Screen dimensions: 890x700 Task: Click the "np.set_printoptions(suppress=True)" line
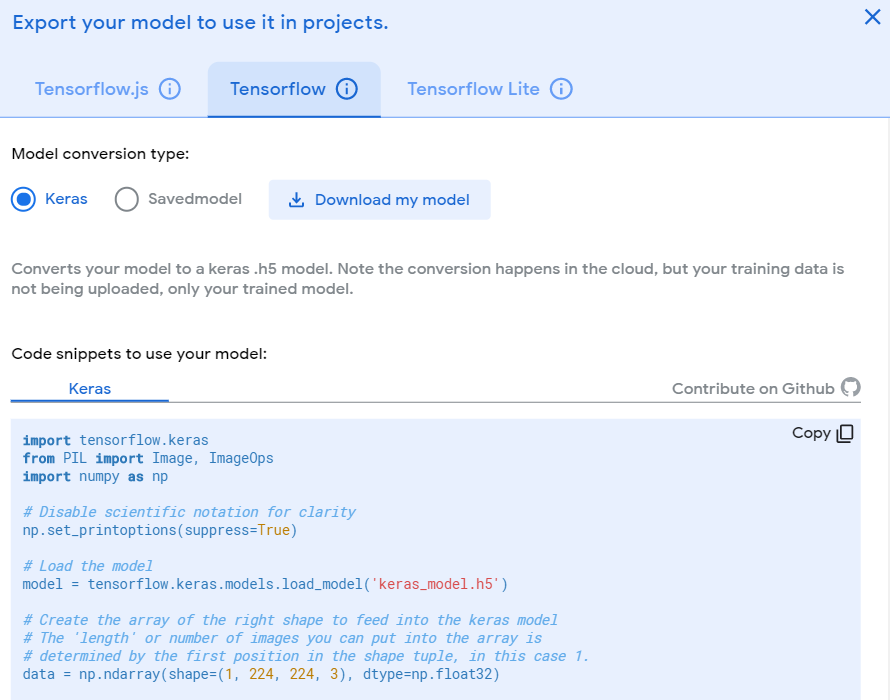click(x=160, y=530)
